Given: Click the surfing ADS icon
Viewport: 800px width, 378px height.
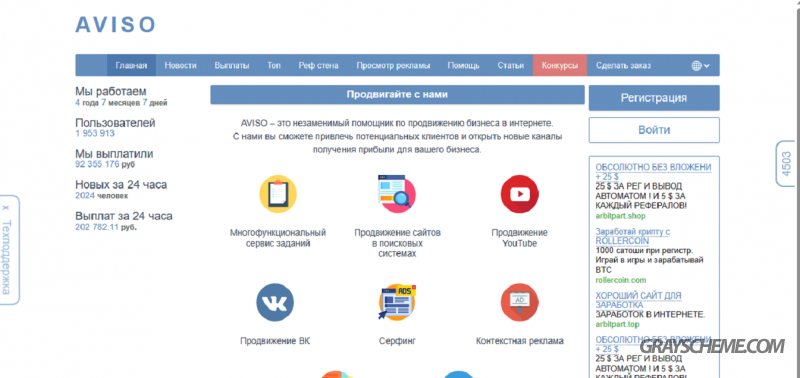Looking at the screenshot, I should coord(397,303).
